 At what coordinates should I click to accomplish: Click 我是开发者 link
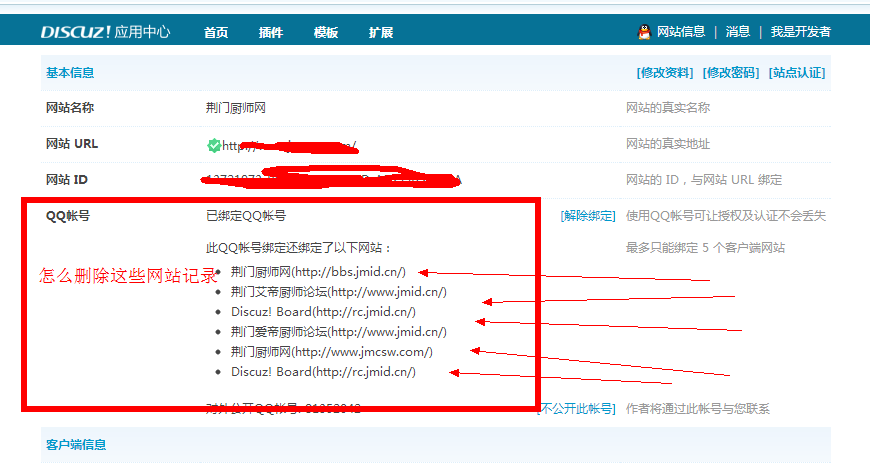[x=800, y=32]
